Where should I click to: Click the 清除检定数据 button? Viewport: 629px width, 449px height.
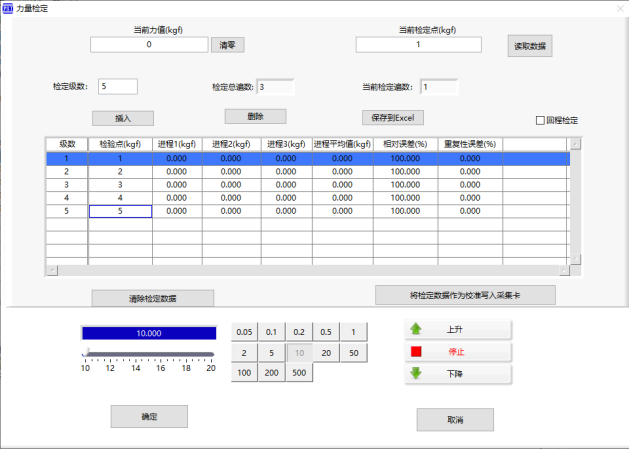pyautogui.click(x=152, y=298)
